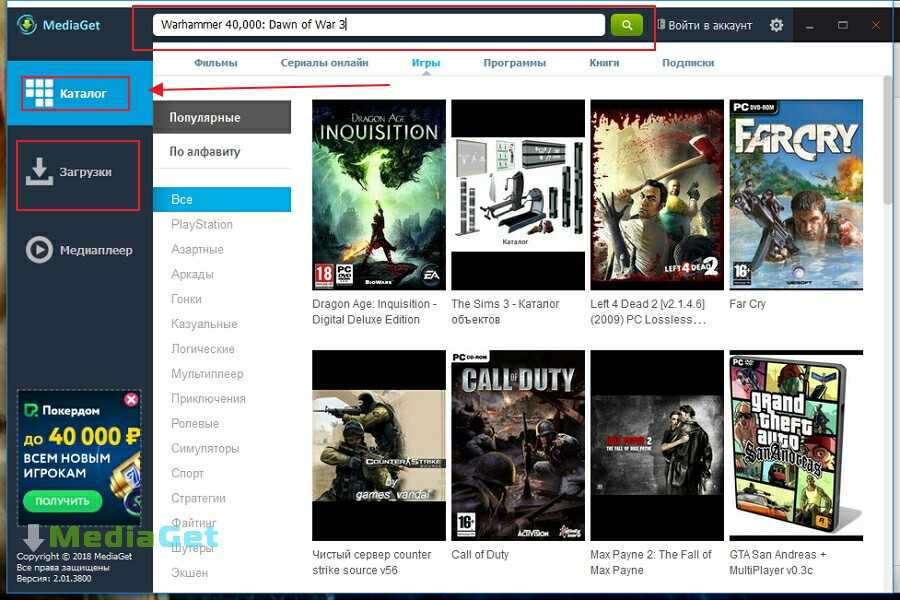Open the Книги tab
This screenshot has width=900, height=600.
[x=604, y=63]
